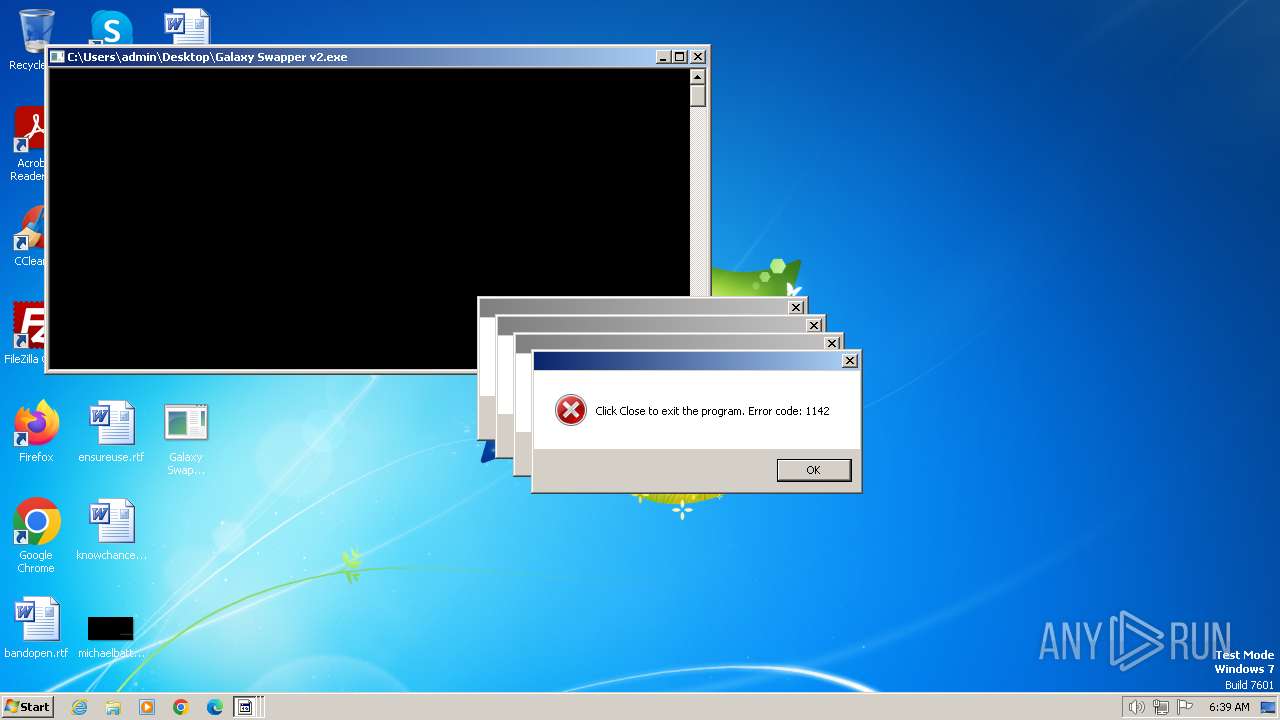Select the knowchance document icon

click(111, 530)
